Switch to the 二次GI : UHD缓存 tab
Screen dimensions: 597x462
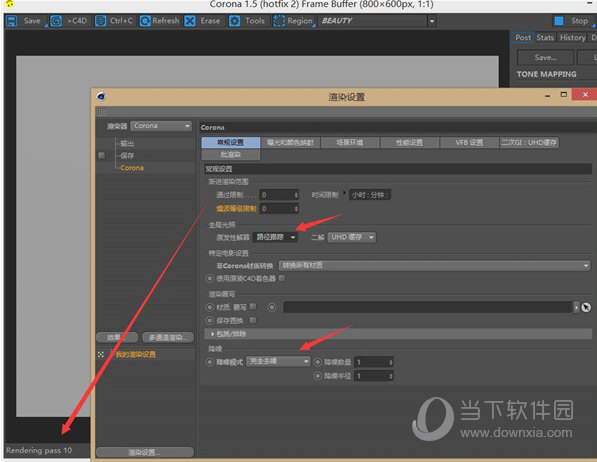(x=529, y=142)
